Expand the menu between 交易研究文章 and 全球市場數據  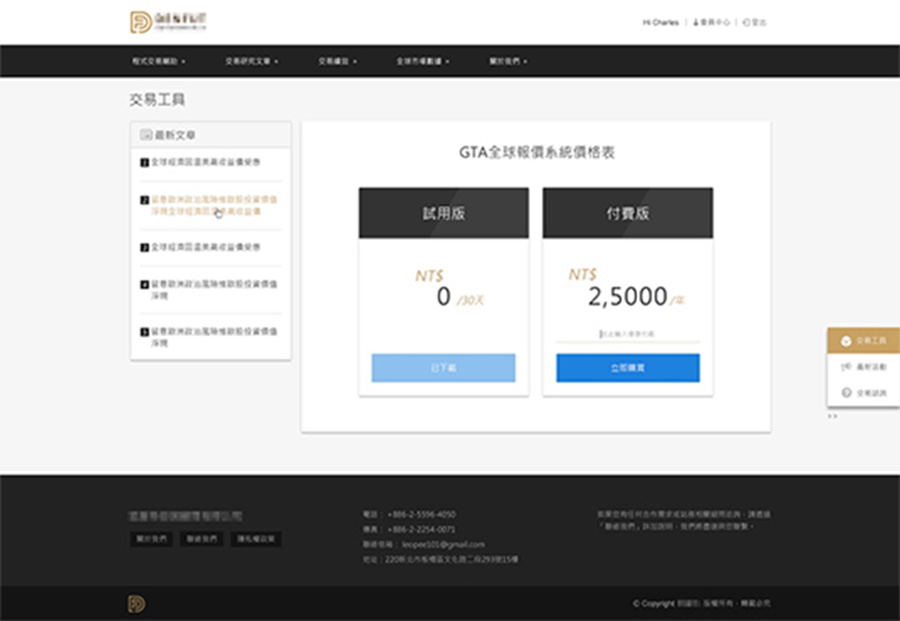[338, 61]
